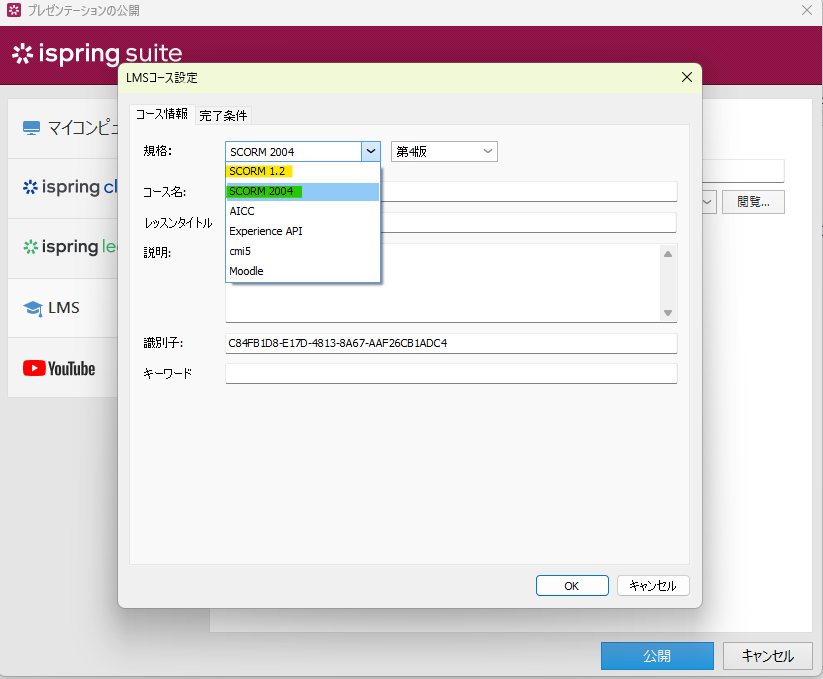This screenshot has width=823, height=679.
Task: Pick cmi5 from the dropdown list
Action: pyautogui.click(x=302, y=251)
